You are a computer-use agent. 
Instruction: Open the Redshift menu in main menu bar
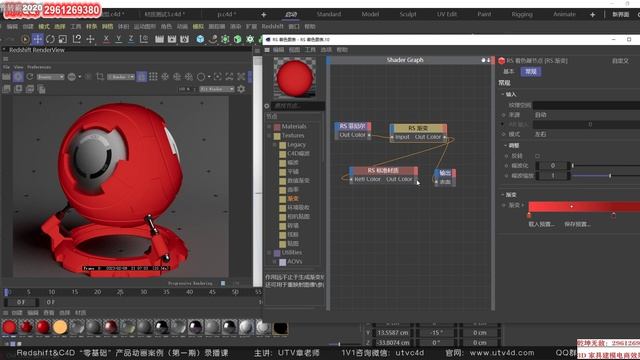[x=272, y=26]
